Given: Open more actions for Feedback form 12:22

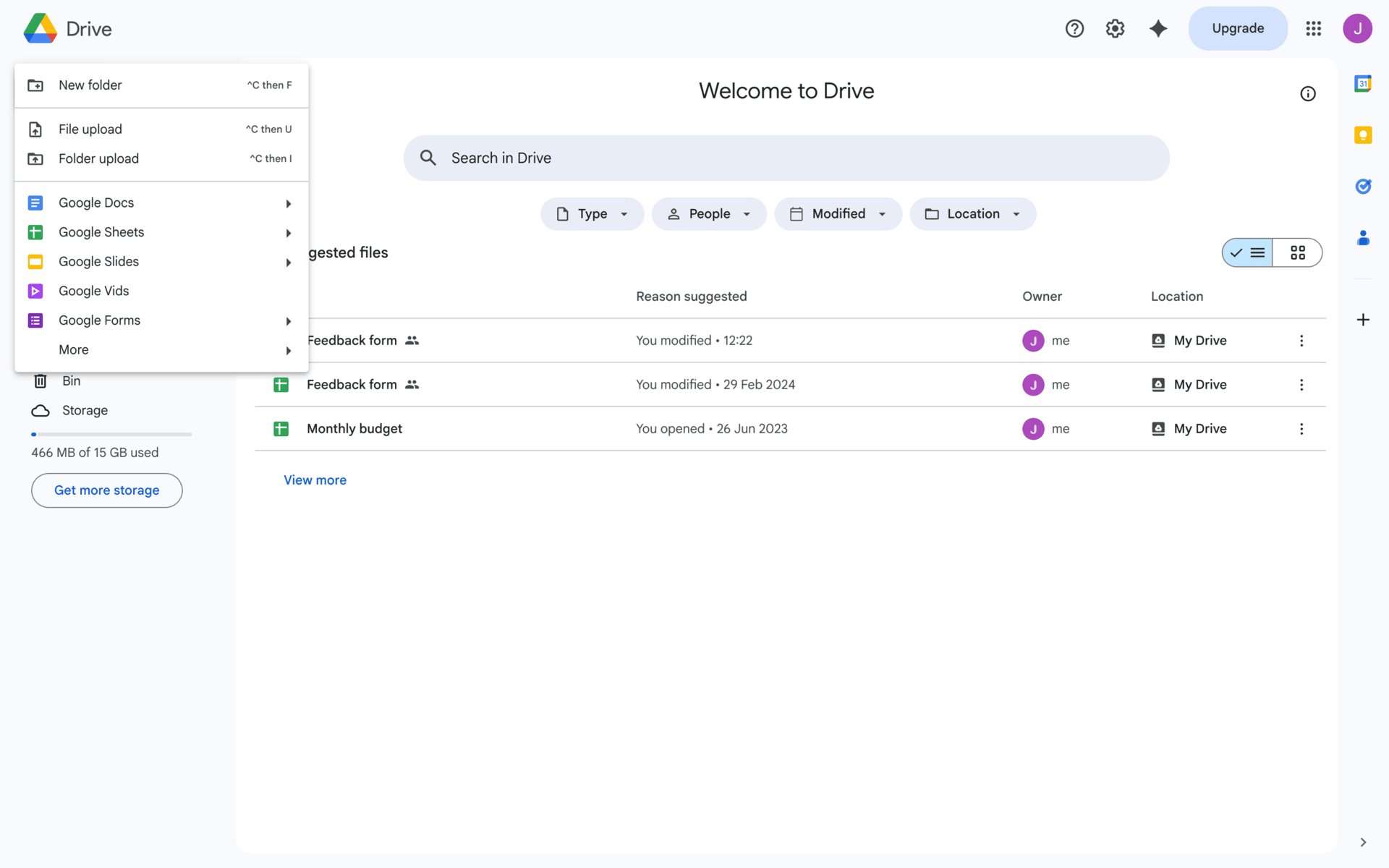Looking at the screenshot, I should click(x=1301, y=341).
